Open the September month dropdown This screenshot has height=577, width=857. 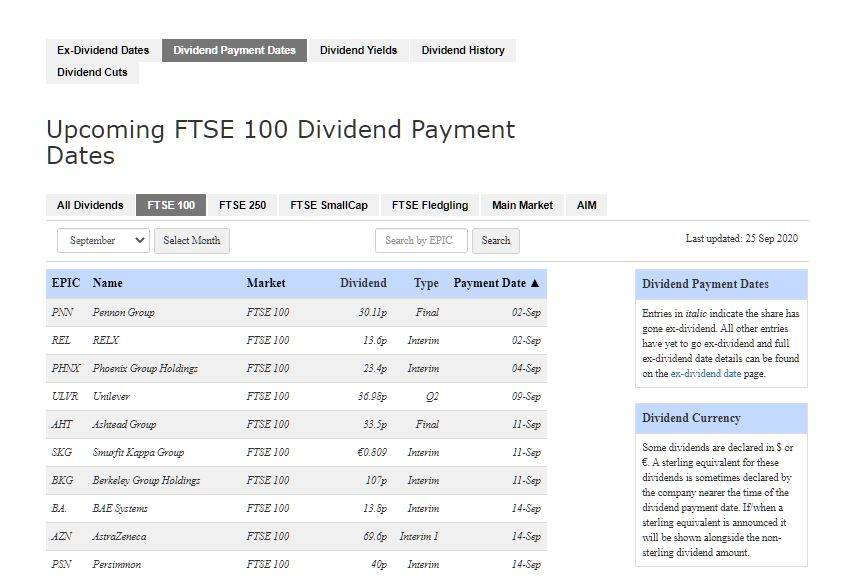[x=103, y=240]
